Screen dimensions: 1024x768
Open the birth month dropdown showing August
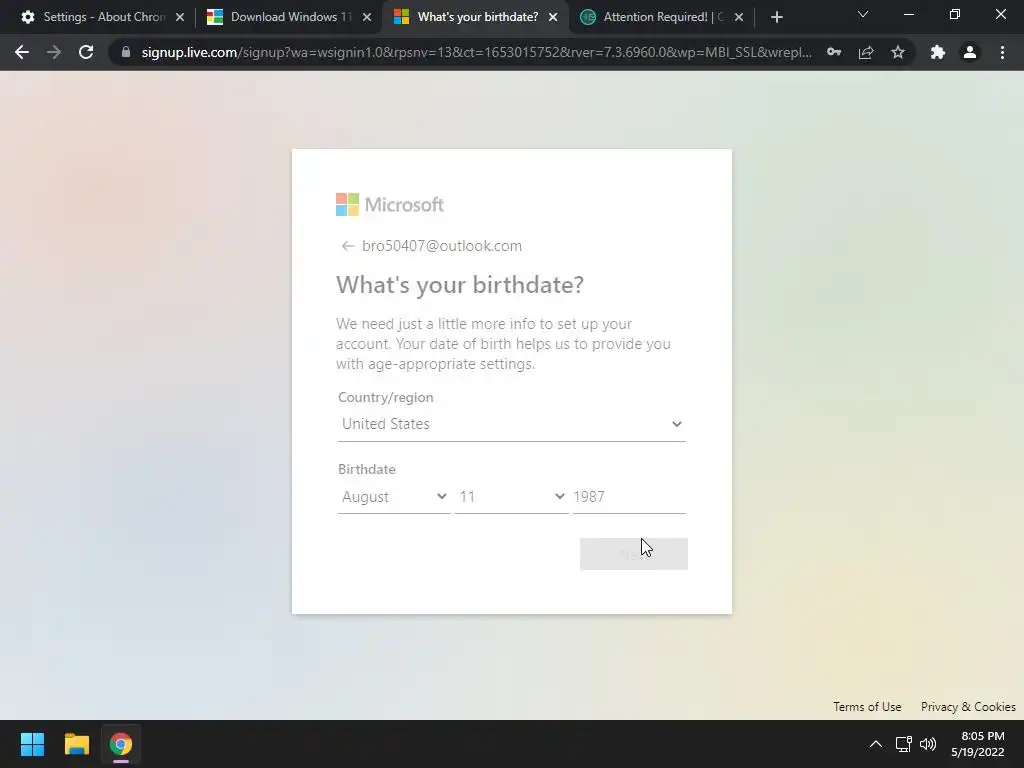(394, 497)
